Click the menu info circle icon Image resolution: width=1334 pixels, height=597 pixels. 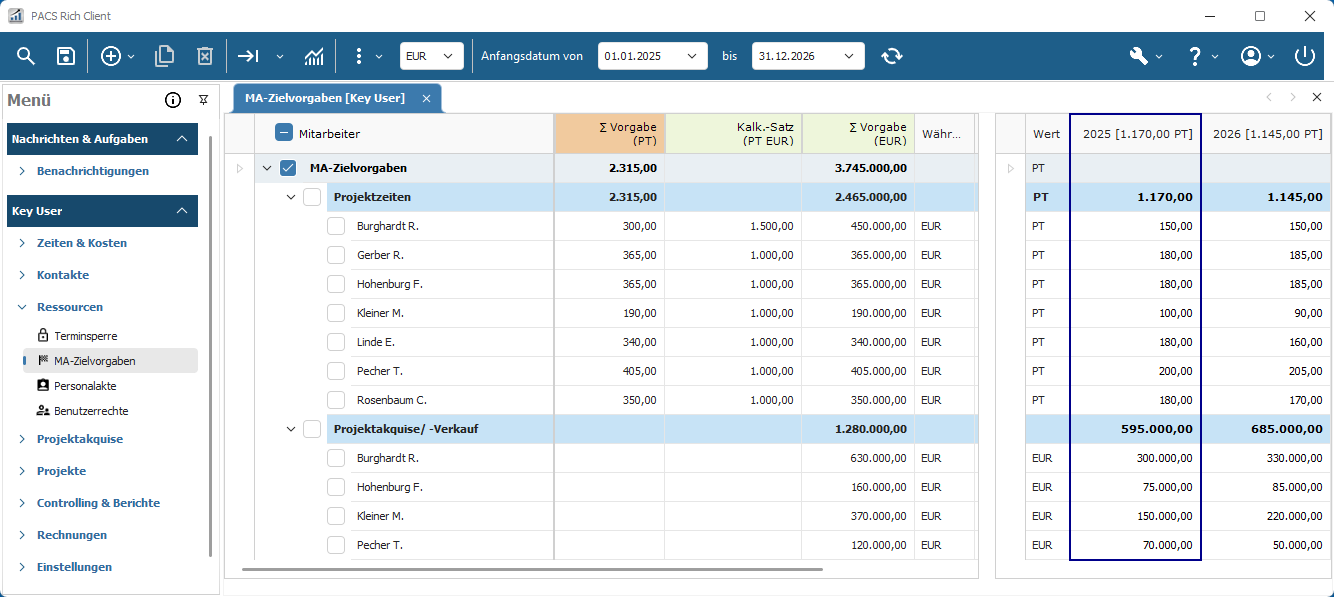[173, 100]
